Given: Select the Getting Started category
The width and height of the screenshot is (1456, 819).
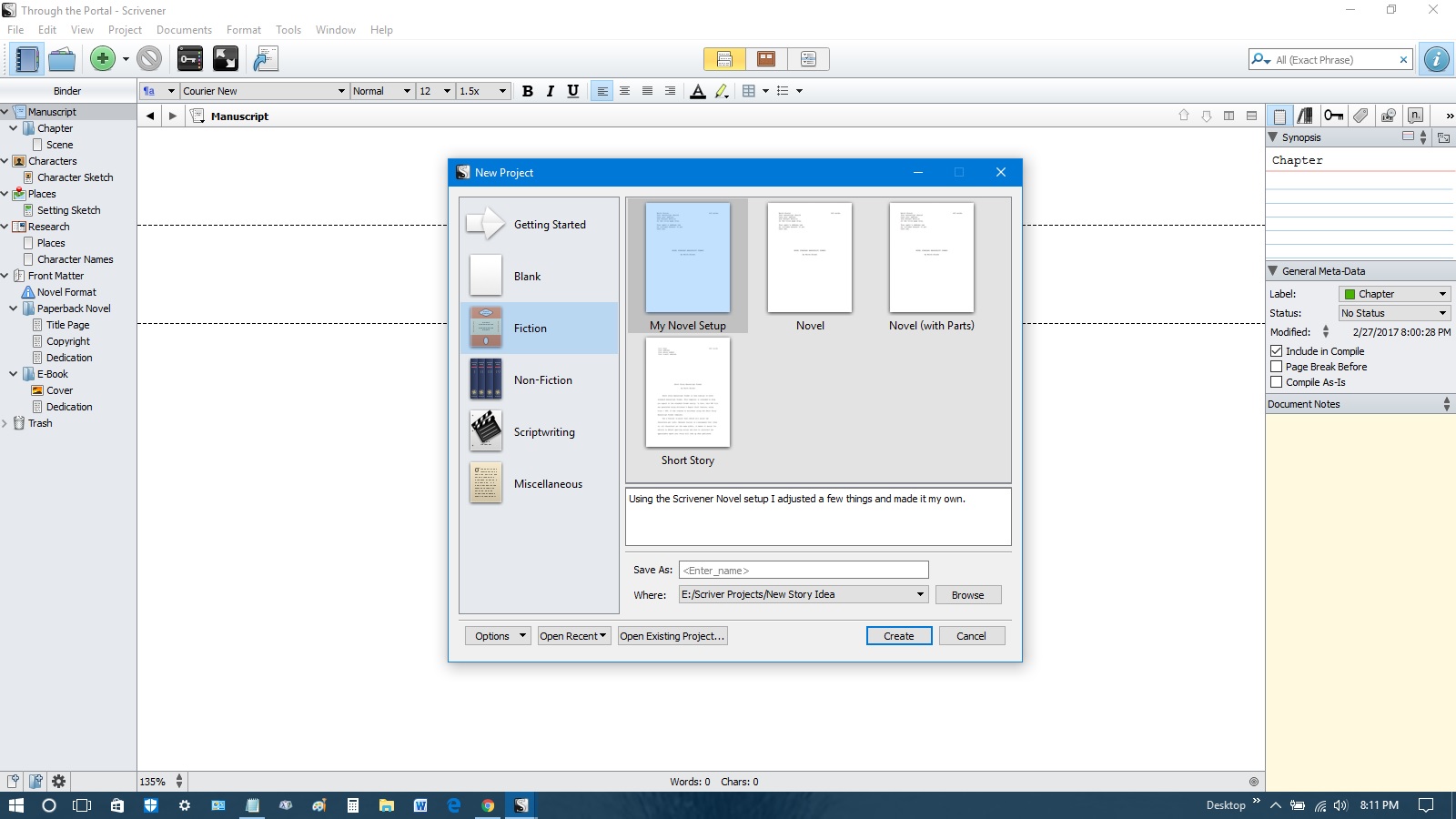Looking at the screenshot, I should pyautogui.click(x=540, y=225).
